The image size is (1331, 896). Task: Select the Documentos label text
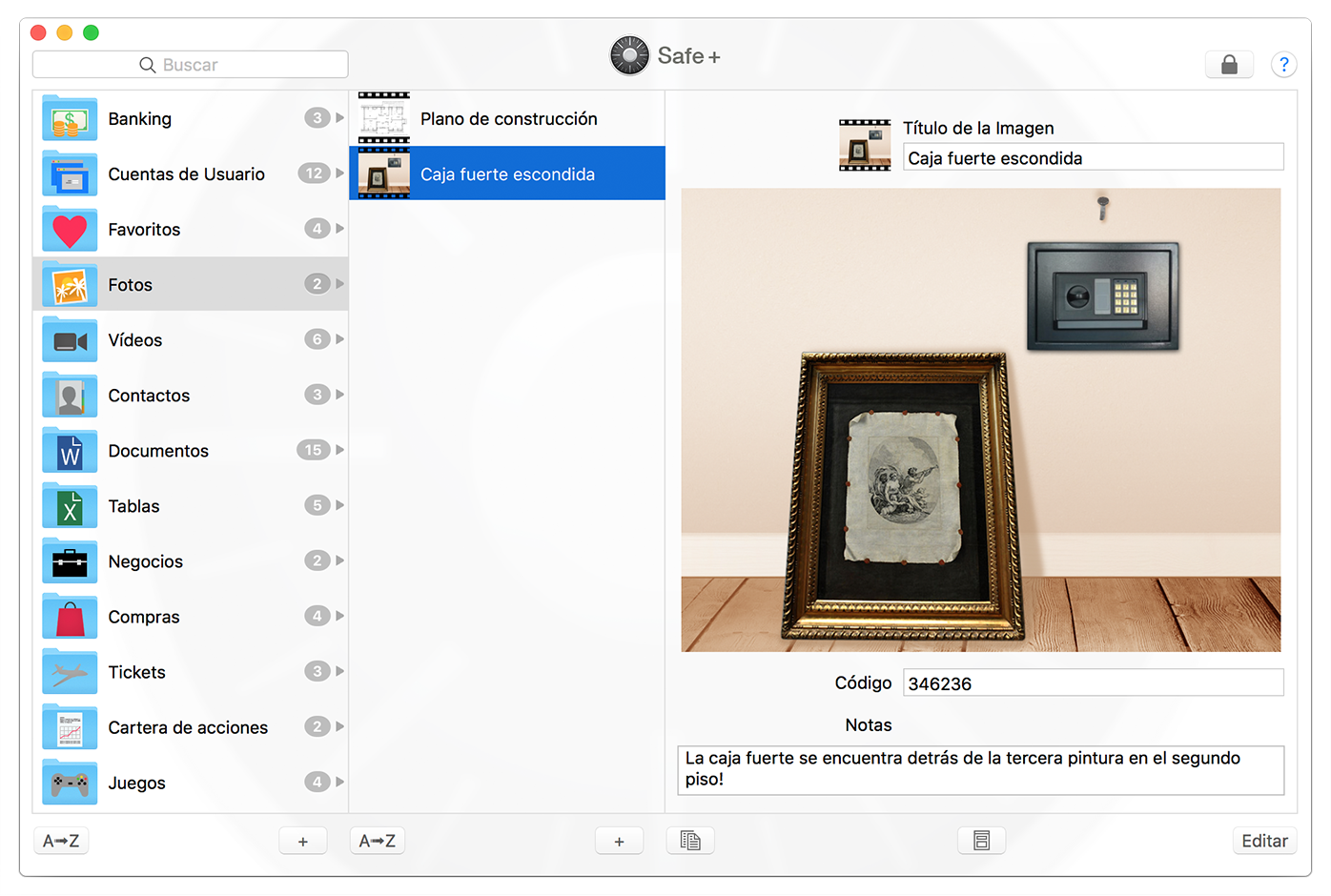(158, 450)
